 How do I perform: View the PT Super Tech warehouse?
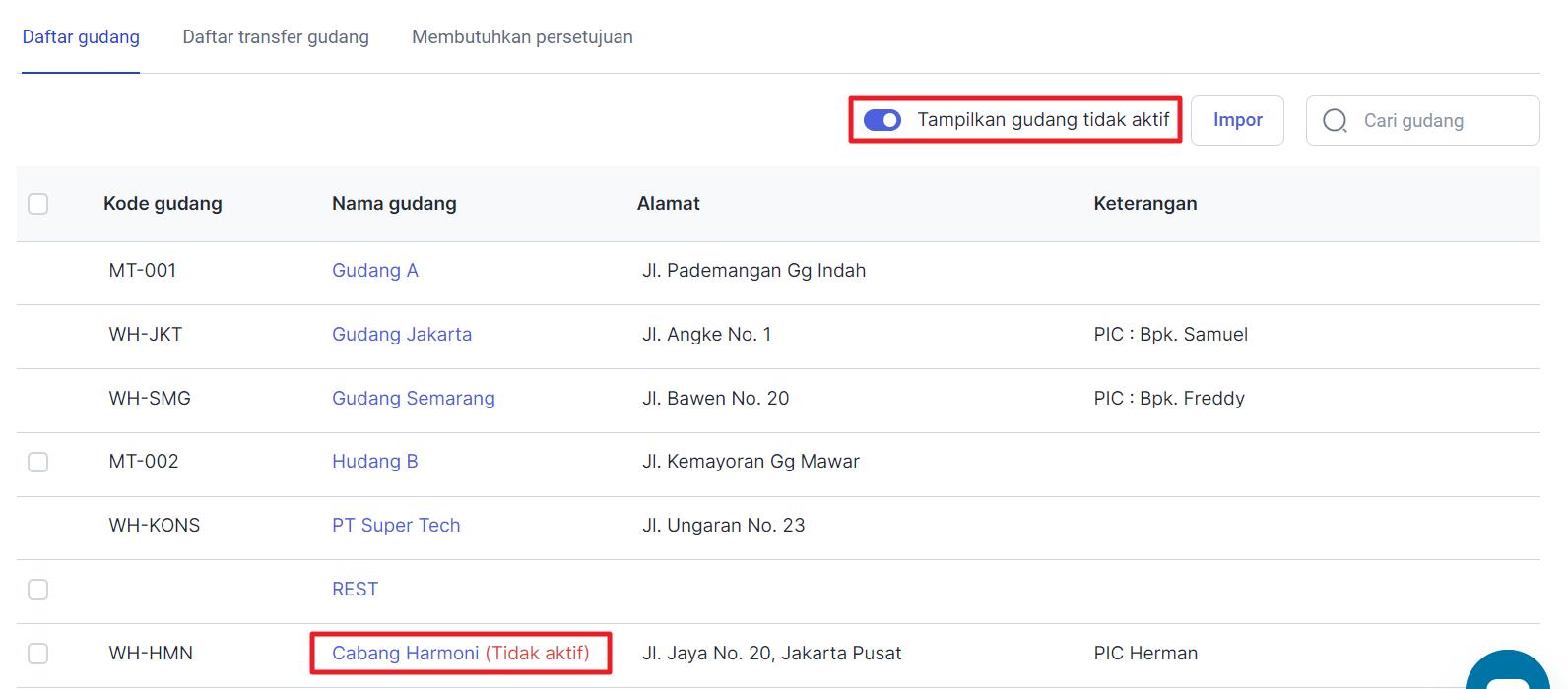pos(396,526)
